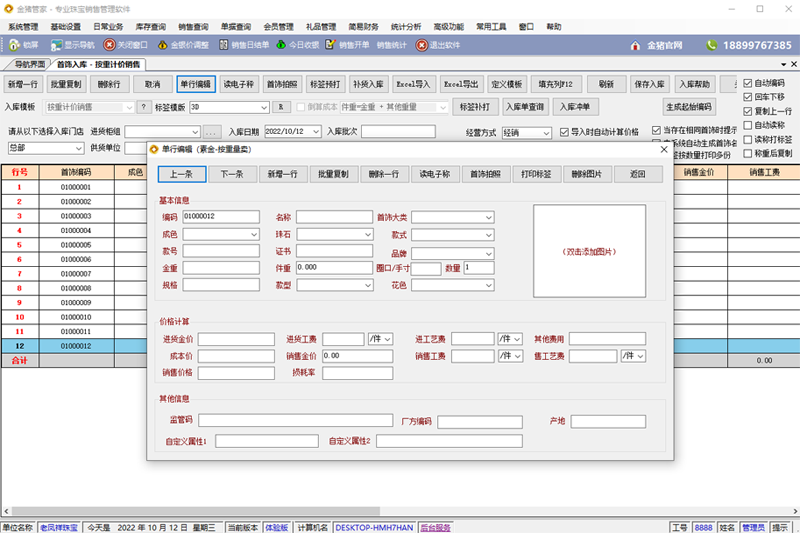Screen dimensions: 800x533
Task: Open the 会员管理 menu
Action: click(x=278, y=27)
